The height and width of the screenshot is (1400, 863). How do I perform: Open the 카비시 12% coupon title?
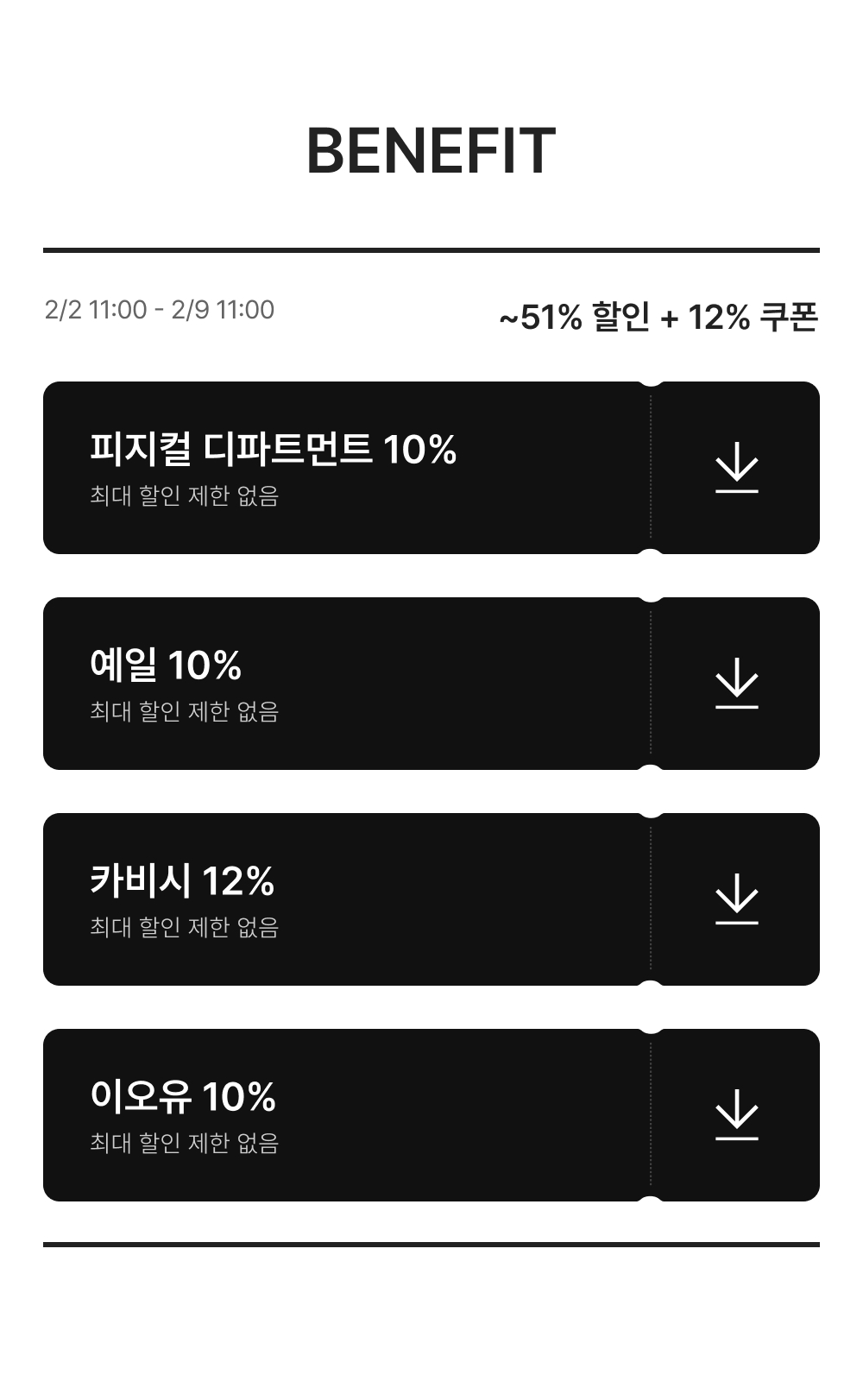tap(182, 880)
